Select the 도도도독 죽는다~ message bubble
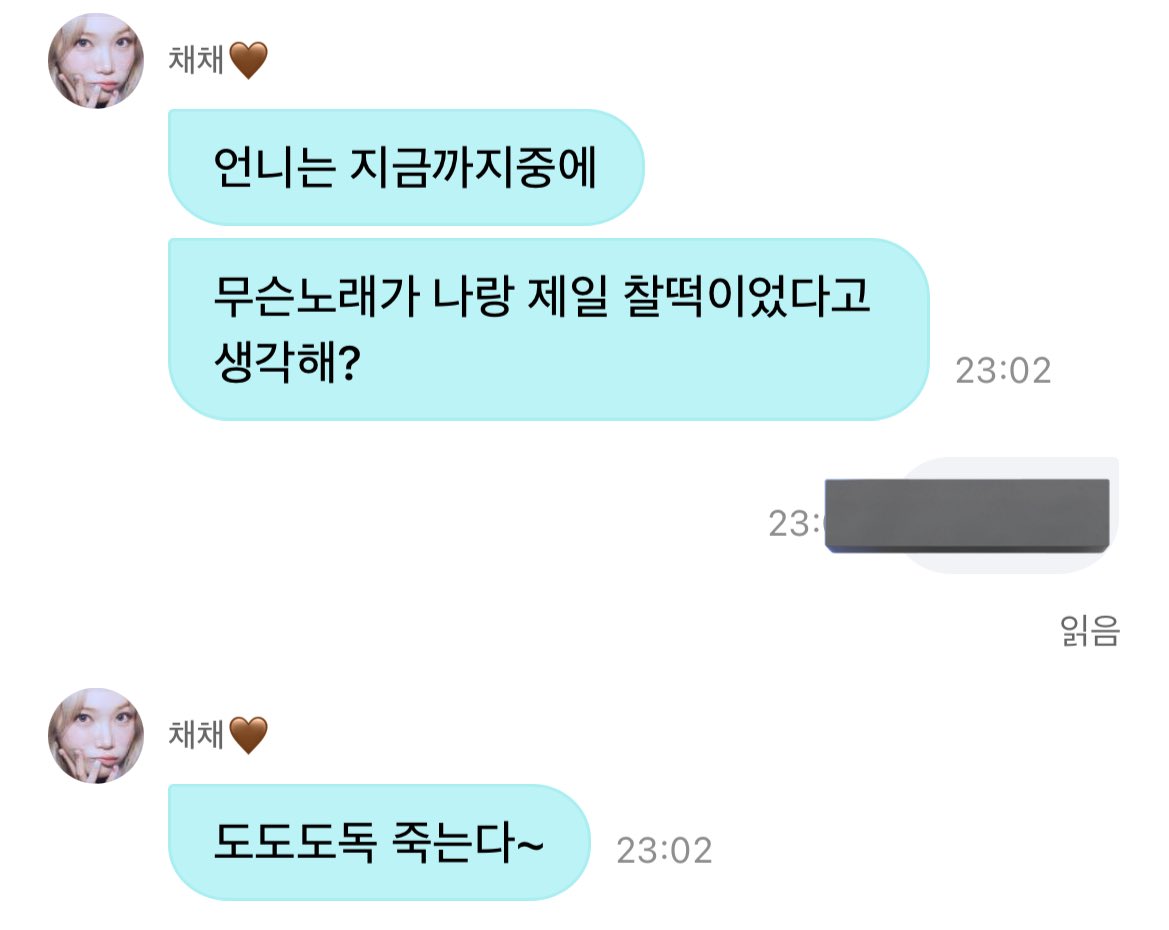Screen dimensions: 1169x930 click(x=379, y=842)
